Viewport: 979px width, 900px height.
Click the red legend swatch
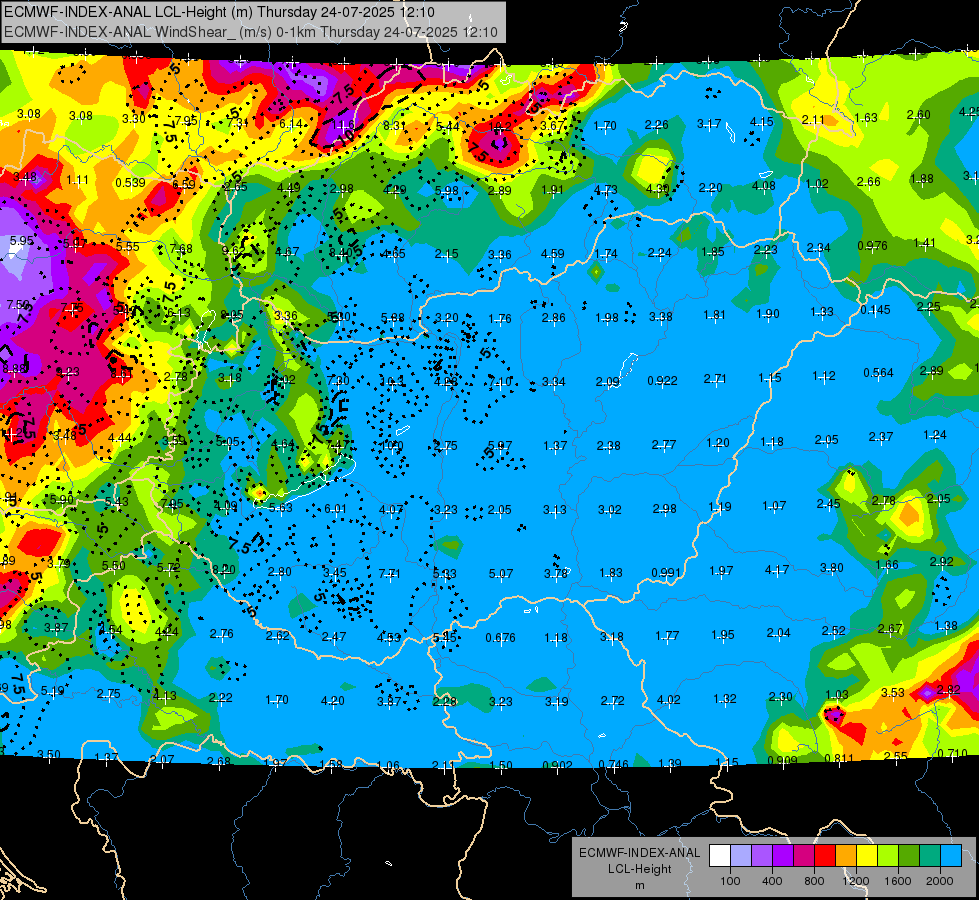click(x=825, y=856)
